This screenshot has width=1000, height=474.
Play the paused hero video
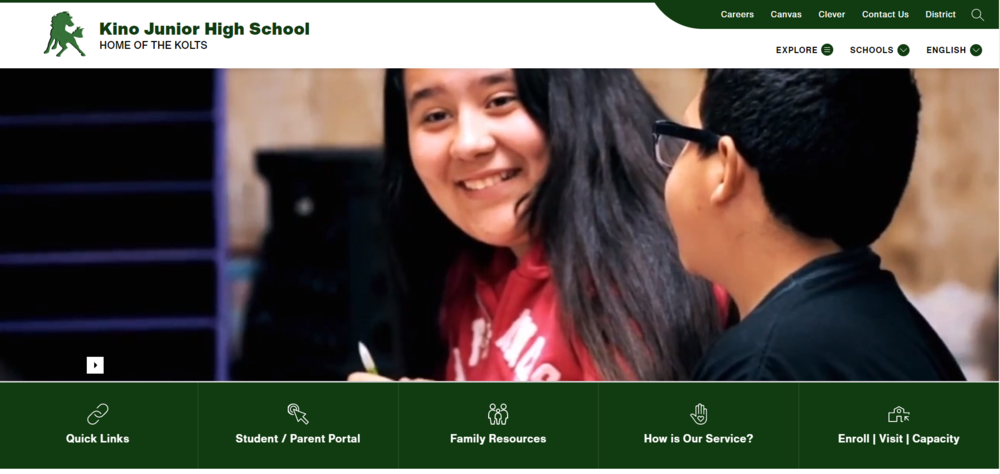[95, 365]
